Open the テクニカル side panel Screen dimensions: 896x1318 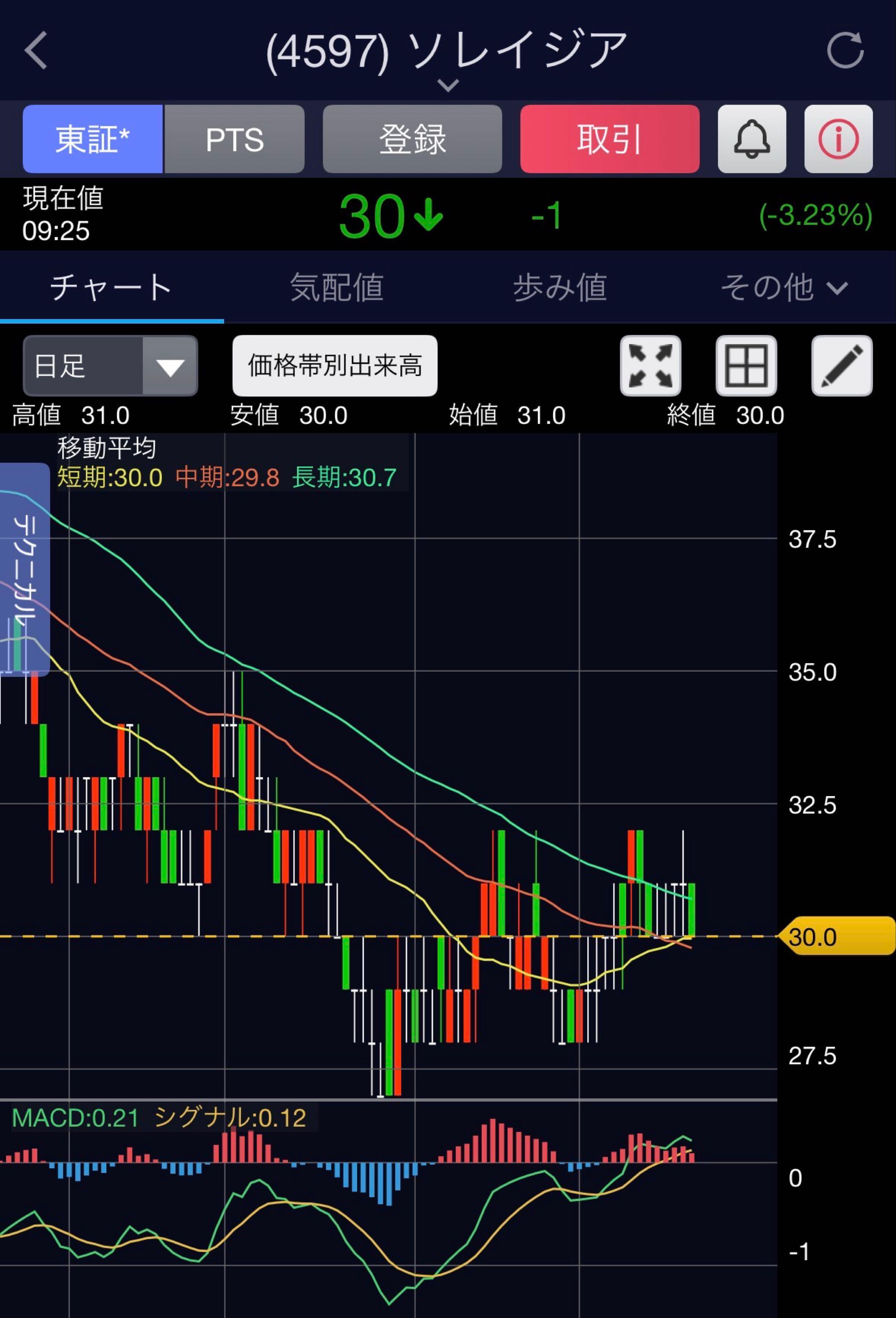pyautogui.click(x=25, y=569)
